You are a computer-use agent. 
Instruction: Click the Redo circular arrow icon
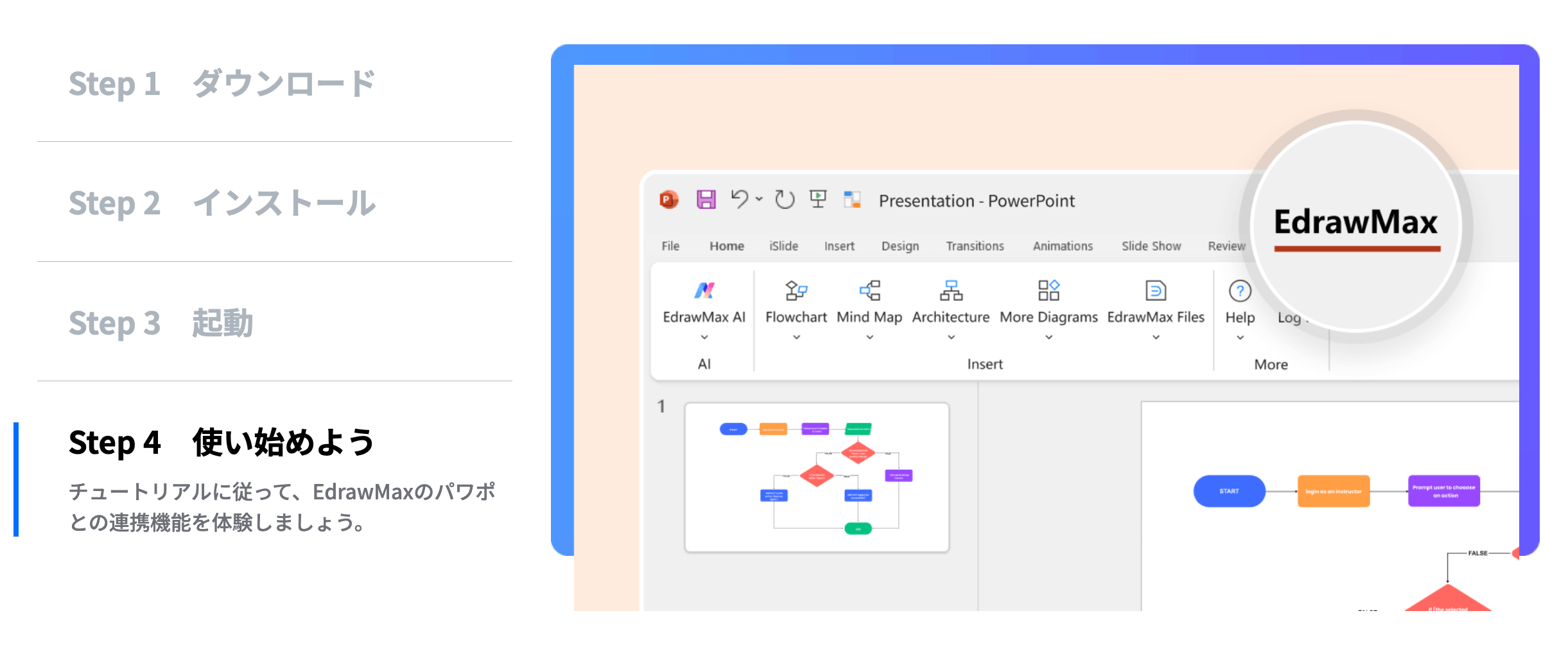(784, 200)
